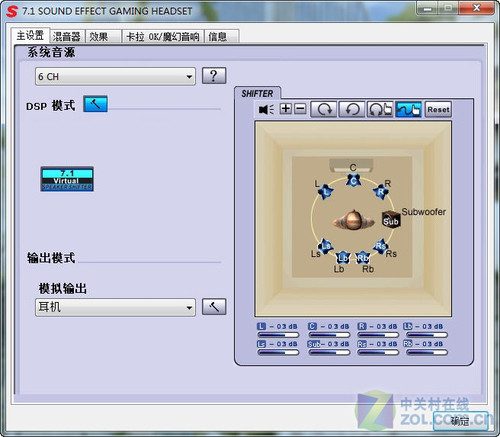This screenshot has height=437, width=500.
Task: Rotate speakers counterclockwise with the rotation icon
Action: tap(352, 109)
